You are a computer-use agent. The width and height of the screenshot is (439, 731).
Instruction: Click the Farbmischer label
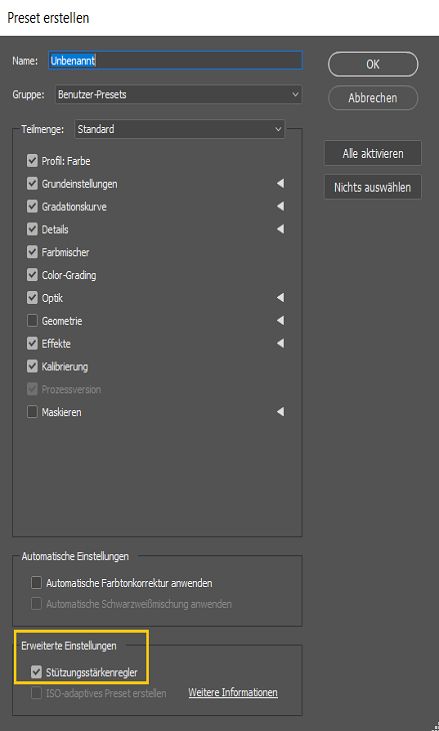click(65, 252)
